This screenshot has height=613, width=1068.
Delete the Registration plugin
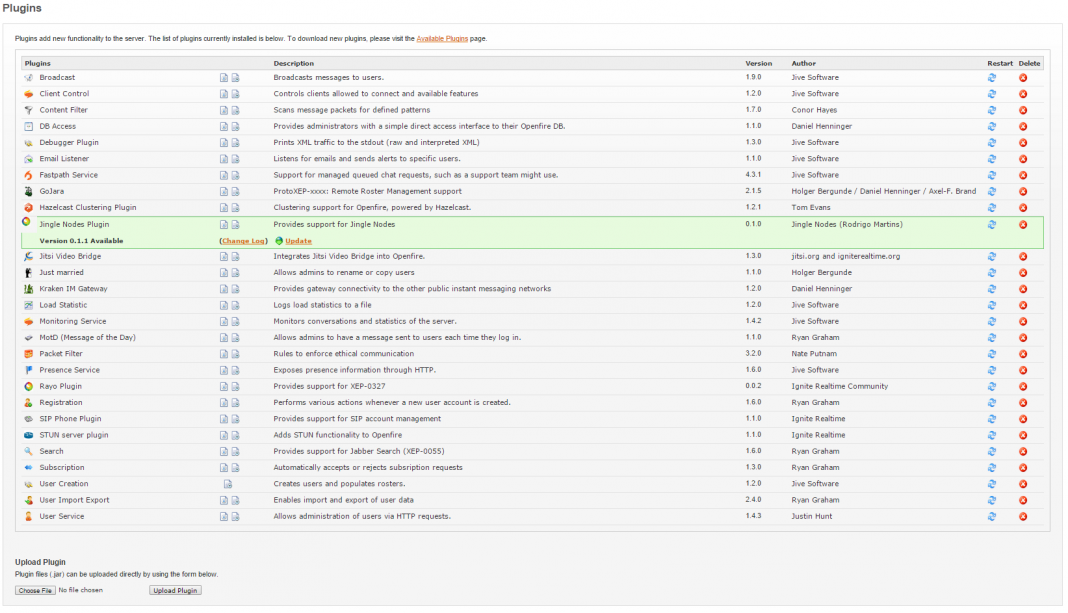(1023, 403)
